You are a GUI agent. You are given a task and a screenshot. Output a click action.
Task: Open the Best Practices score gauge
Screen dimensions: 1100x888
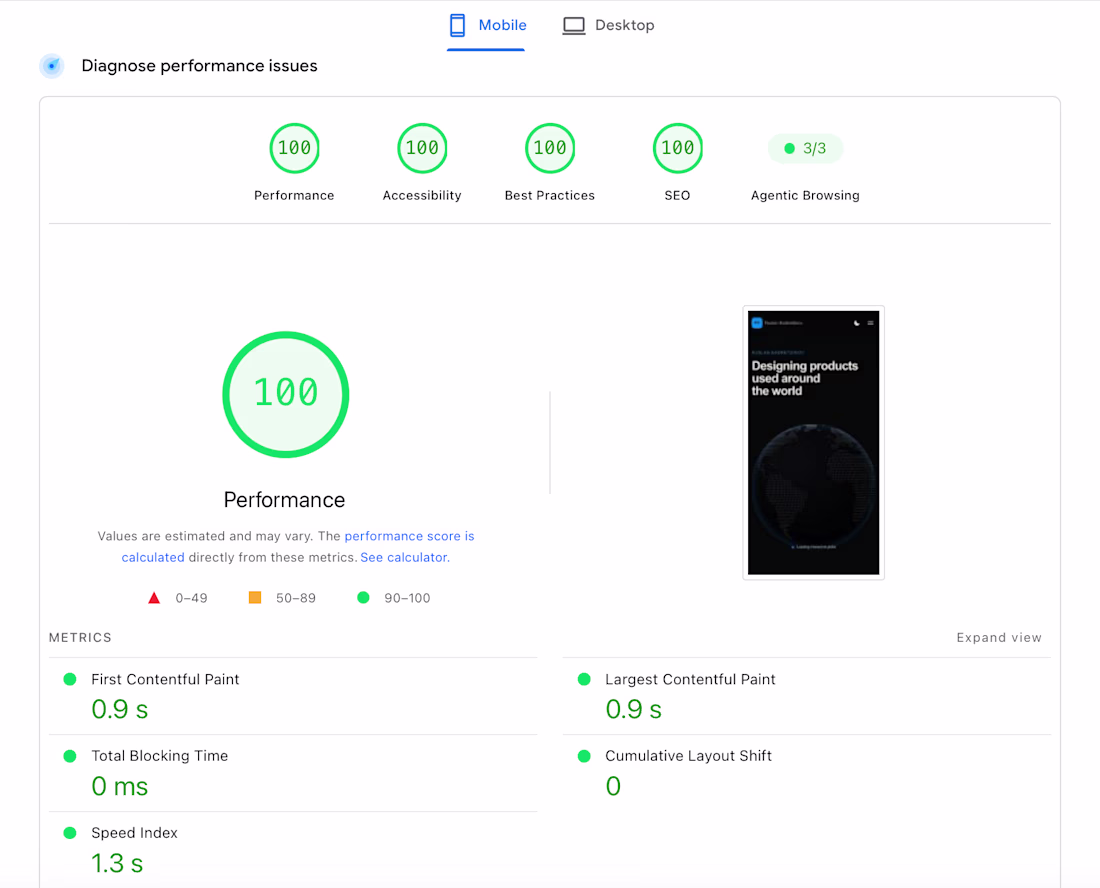[x=550, y=148]
